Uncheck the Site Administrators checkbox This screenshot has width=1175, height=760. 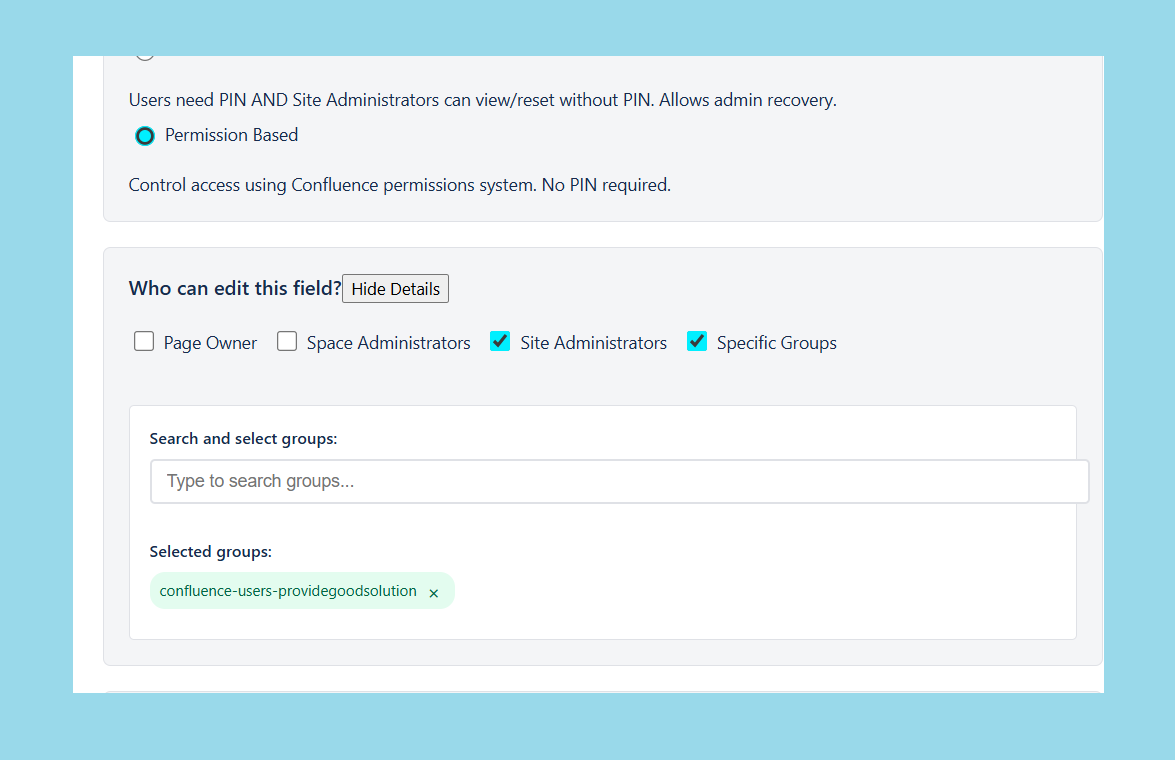(500, 342)
